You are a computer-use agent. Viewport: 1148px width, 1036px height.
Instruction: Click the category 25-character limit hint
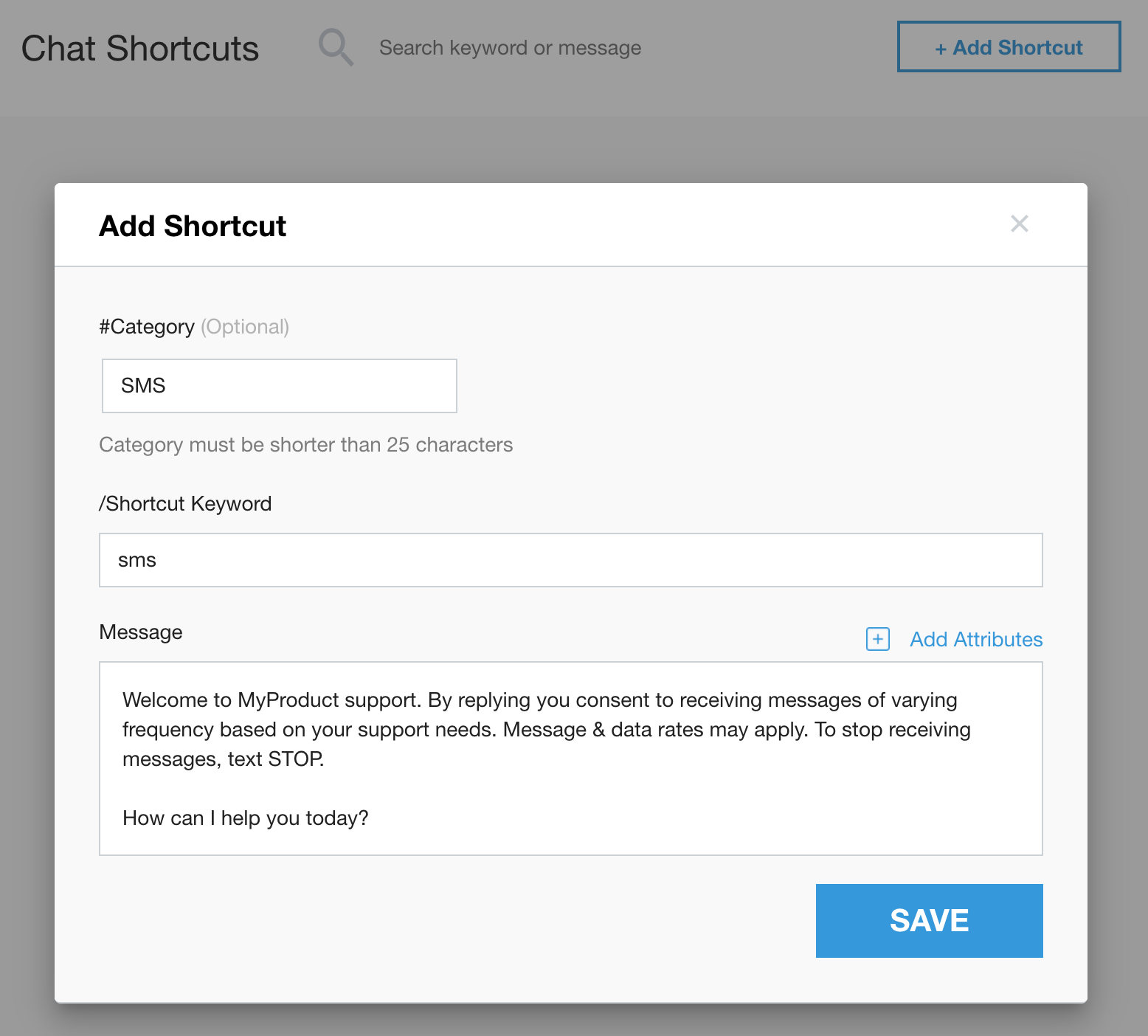click(x=305, y=445)
